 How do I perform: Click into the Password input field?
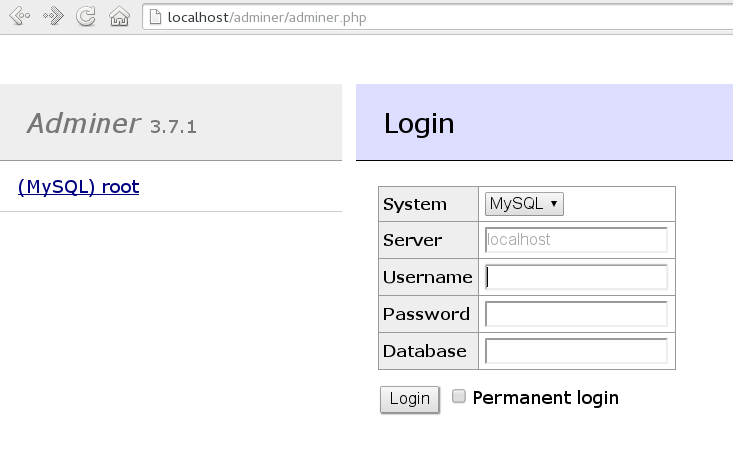576,314
